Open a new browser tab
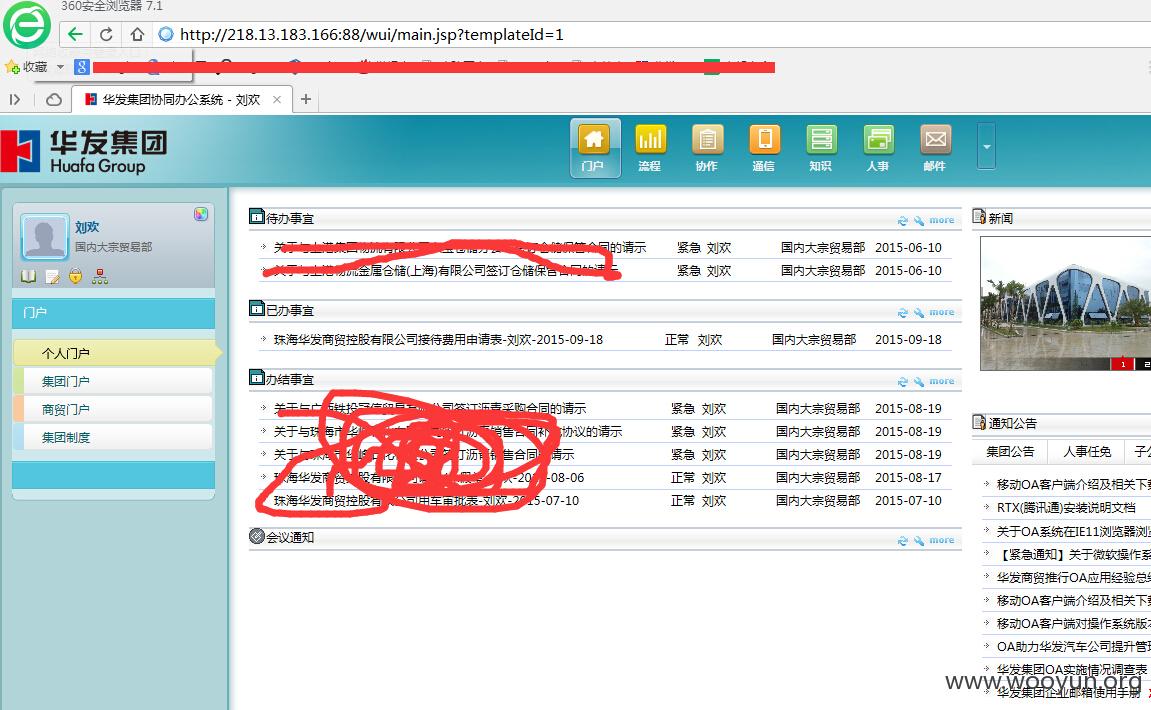 pos(306,98)
